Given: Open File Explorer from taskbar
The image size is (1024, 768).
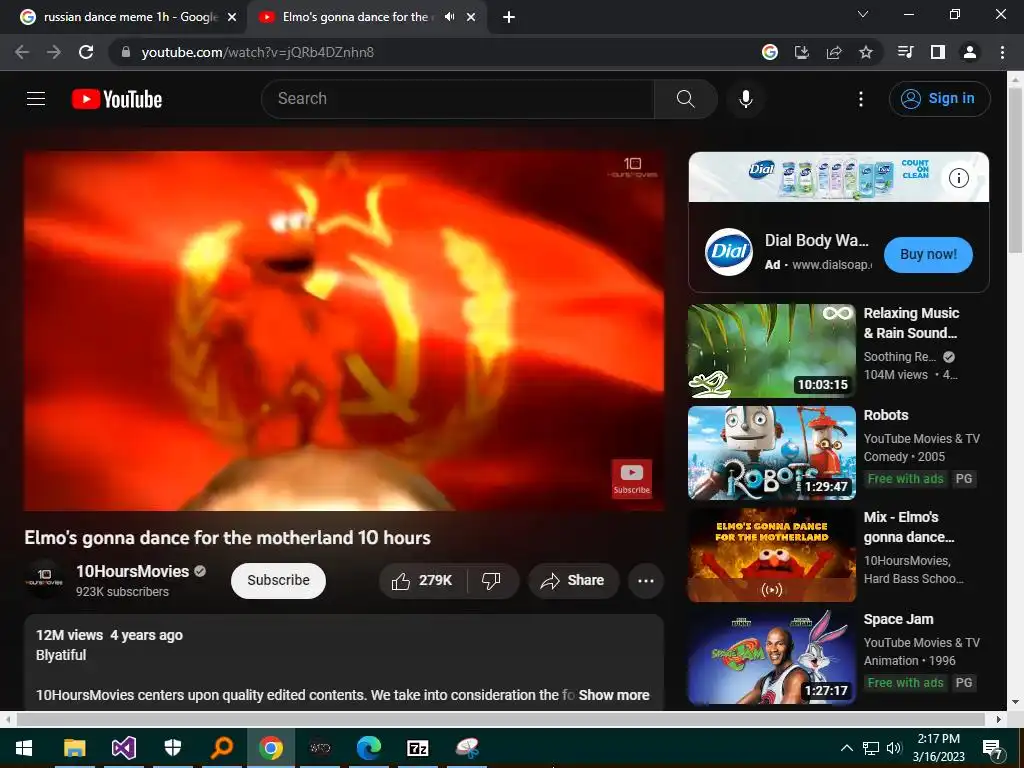Looking at the screenshot, I should (x=74, y=747).
